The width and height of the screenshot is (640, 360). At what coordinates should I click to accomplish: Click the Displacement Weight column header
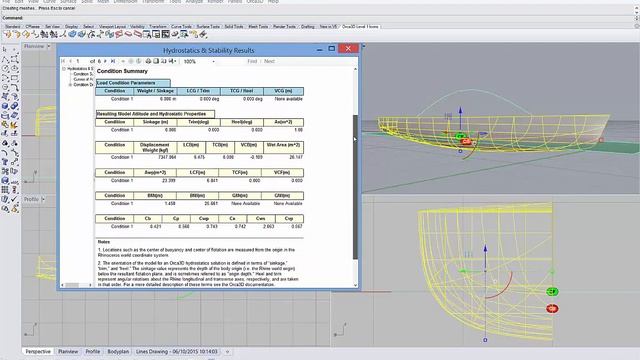(155, 147)
